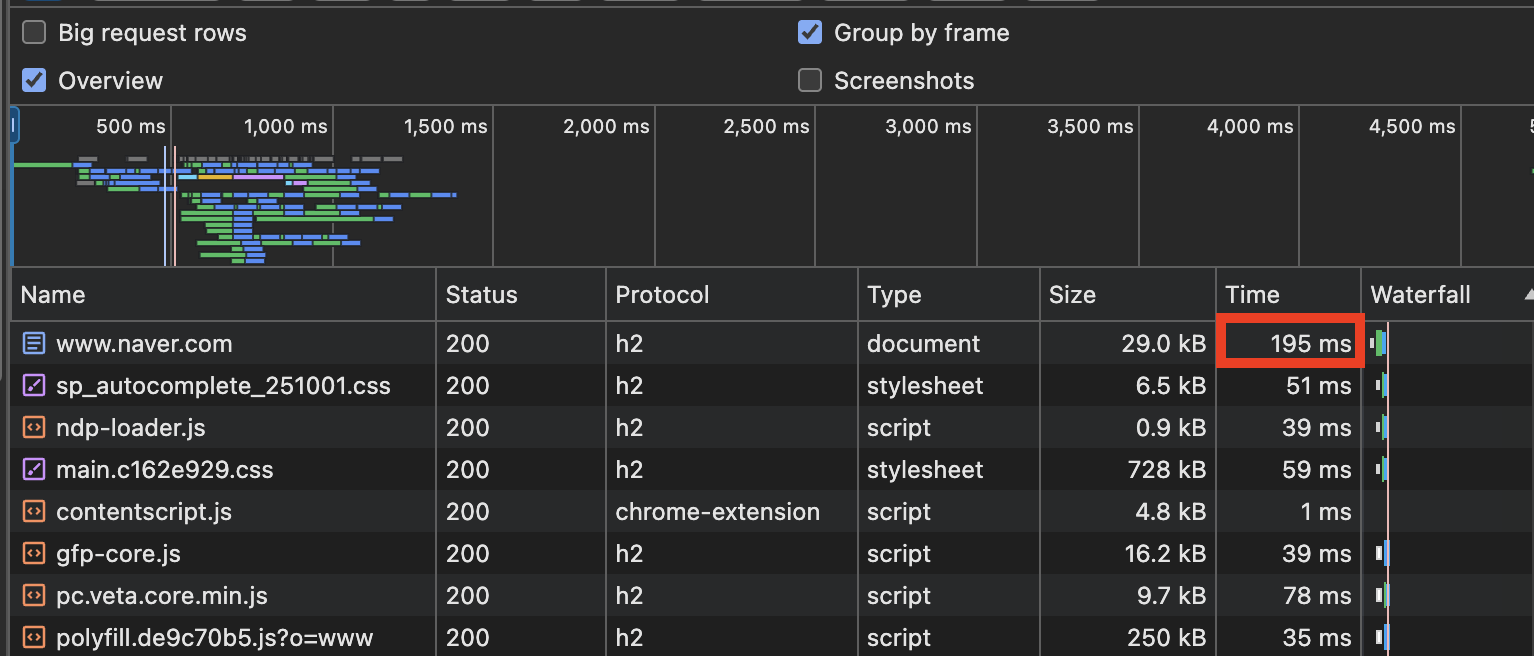Click the document icon beside www.naver.com

pos(34,344)
